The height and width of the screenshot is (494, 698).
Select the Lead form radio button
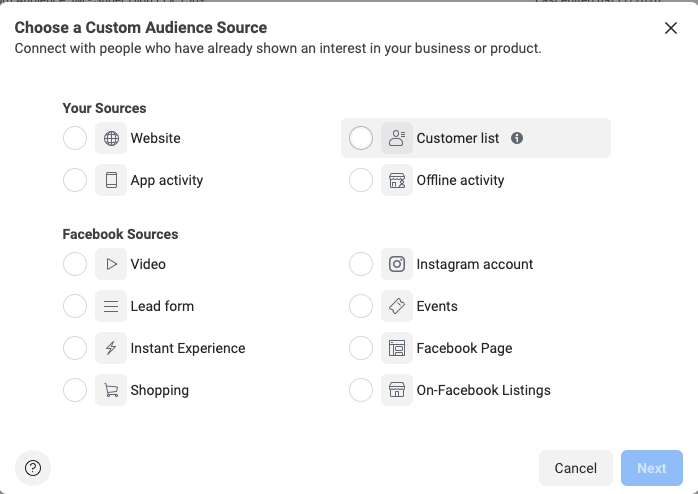pos(75,306)
